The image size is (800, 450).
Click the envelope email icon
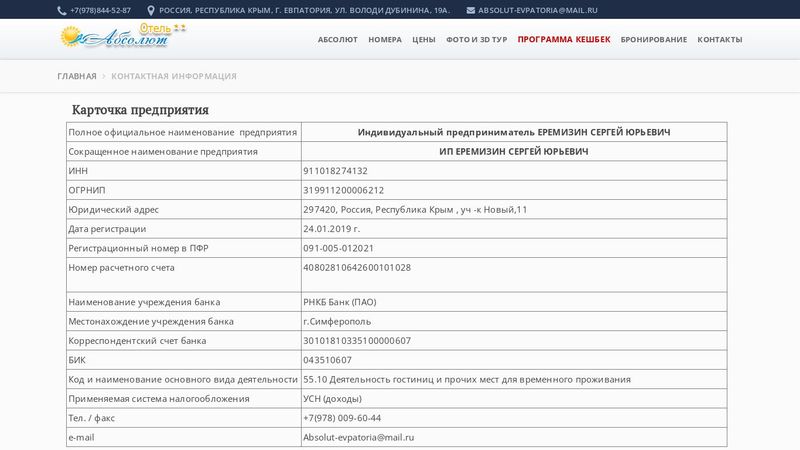[470, 10]
